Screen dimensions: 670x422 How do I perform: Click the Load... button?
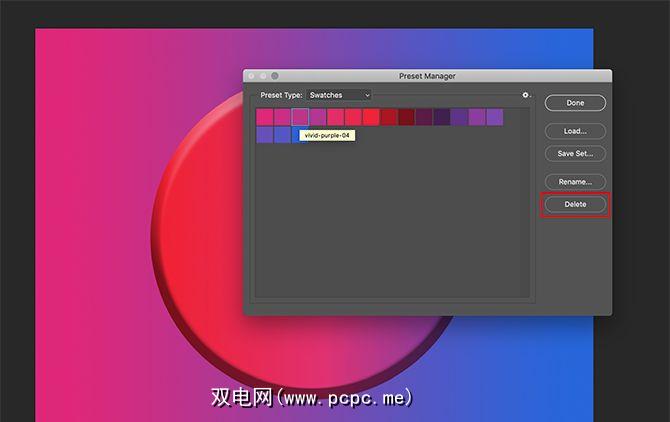(575, 131)
